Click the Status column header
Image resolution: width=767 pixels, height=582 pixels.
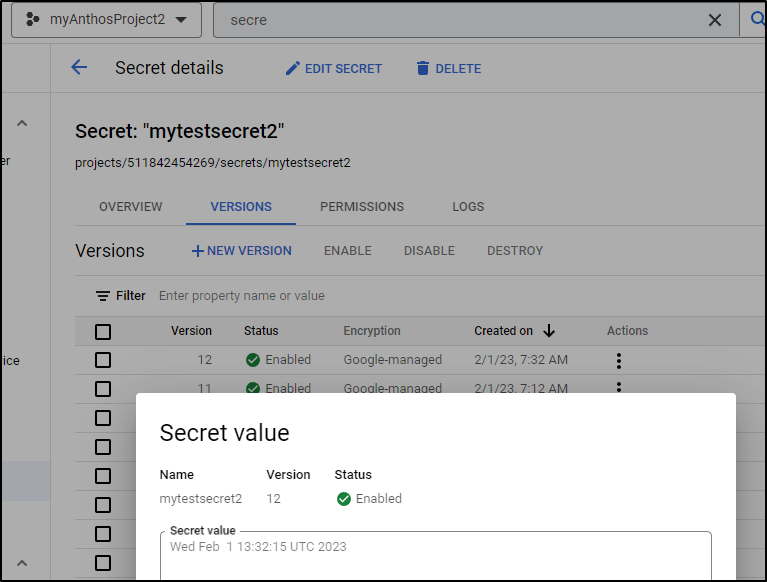tap(261, 331)
